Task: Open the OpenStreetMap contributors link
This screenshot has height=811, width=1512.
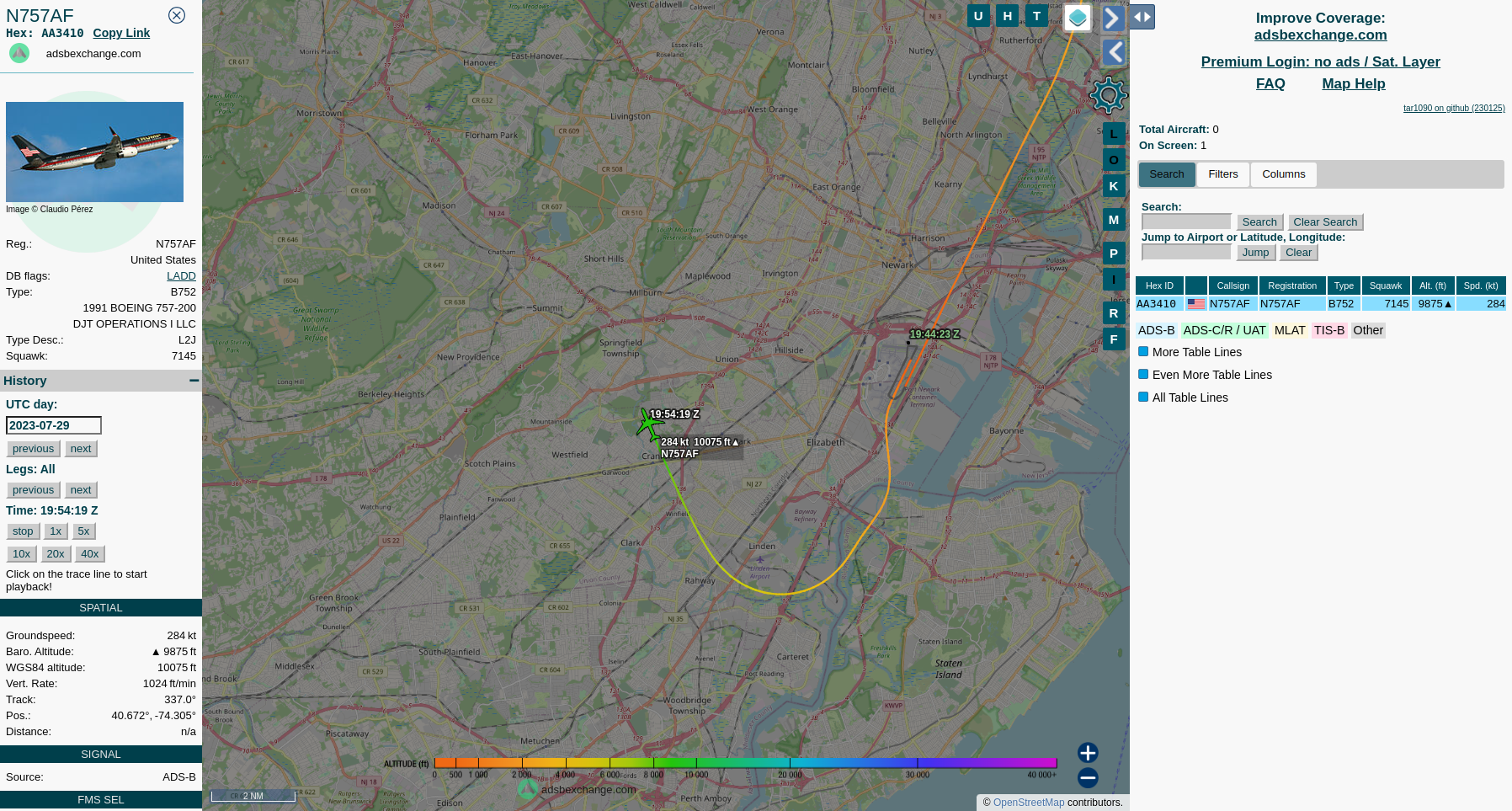Action: [1028, 803]
